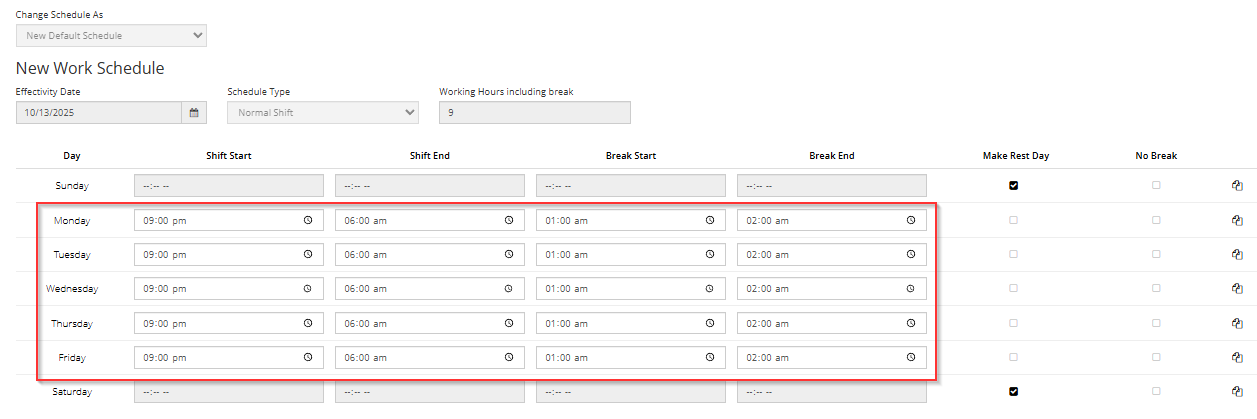Check Make Rest Day for Wednesday
The height and width of the screenshot is (419, 1257).
click(1013, 288)
